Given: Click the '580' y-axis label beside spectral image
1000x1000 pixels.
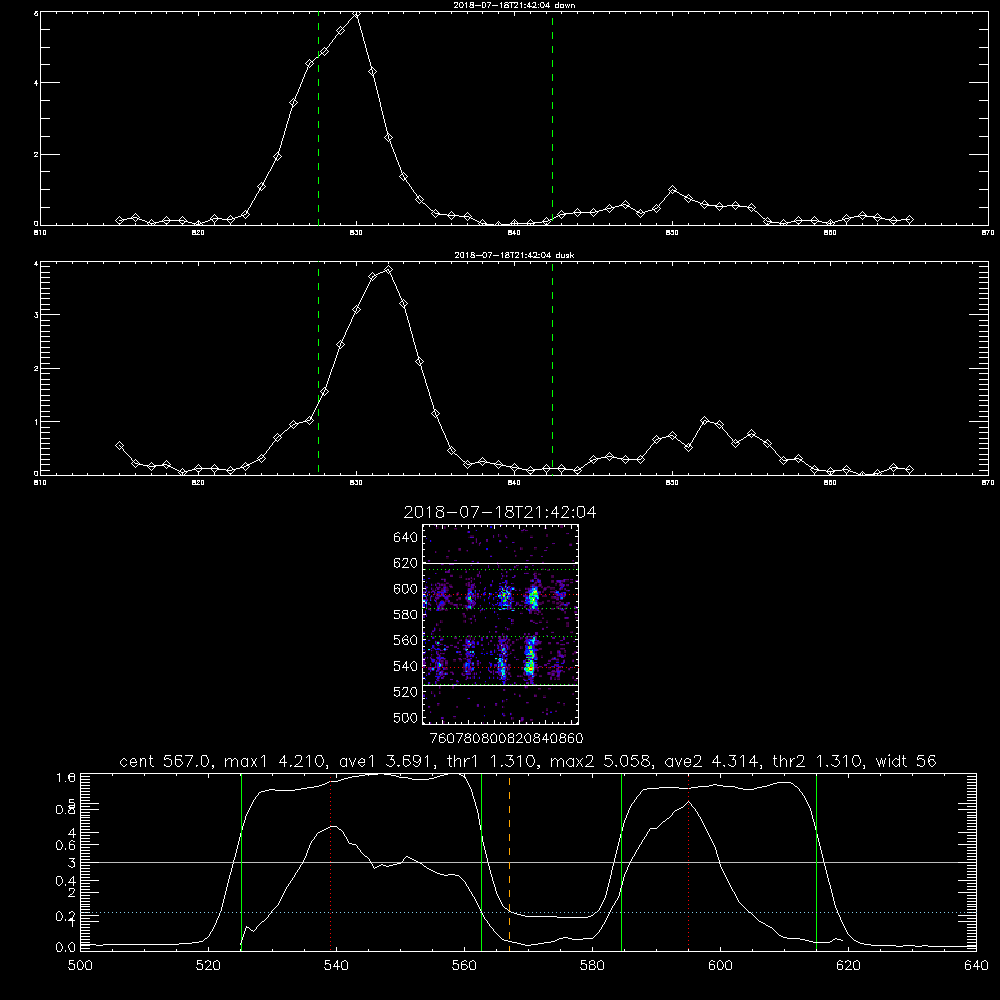Looking at the screenshot, I should [x=406, y=615].
